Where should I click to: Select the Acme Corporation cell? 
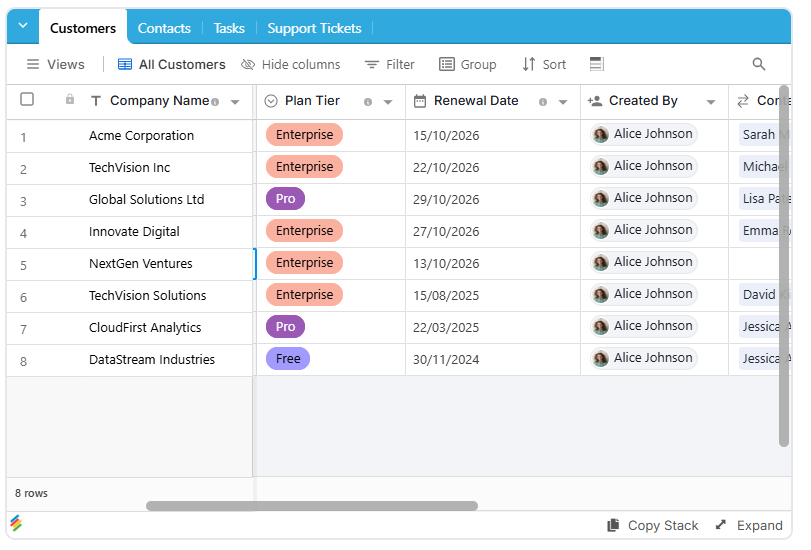point(141,136)
